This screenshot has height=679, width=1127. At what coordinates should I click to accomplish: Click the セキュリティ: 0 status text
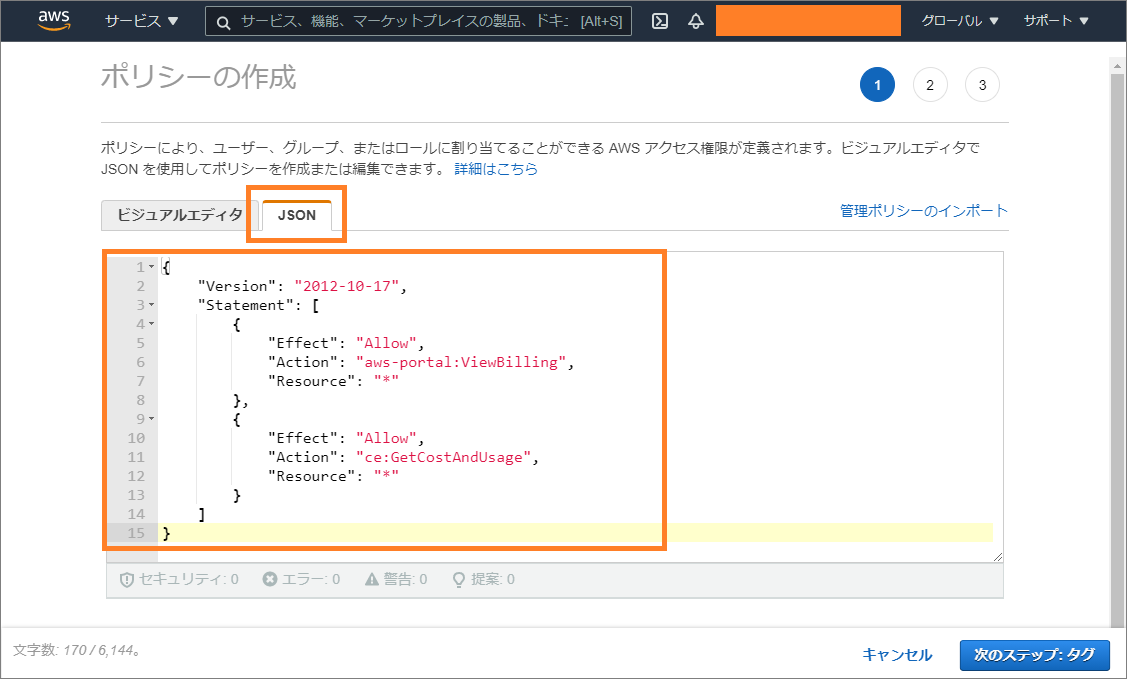tap(188, 579)
